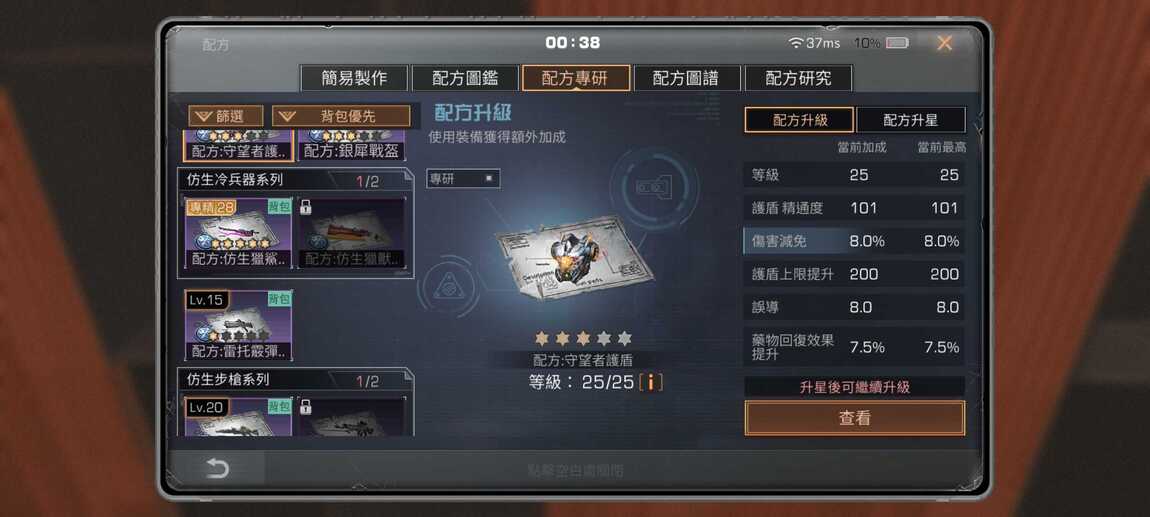
Task: Select the locked 仿生獵獸 recipe card
Action: (352, 232)
